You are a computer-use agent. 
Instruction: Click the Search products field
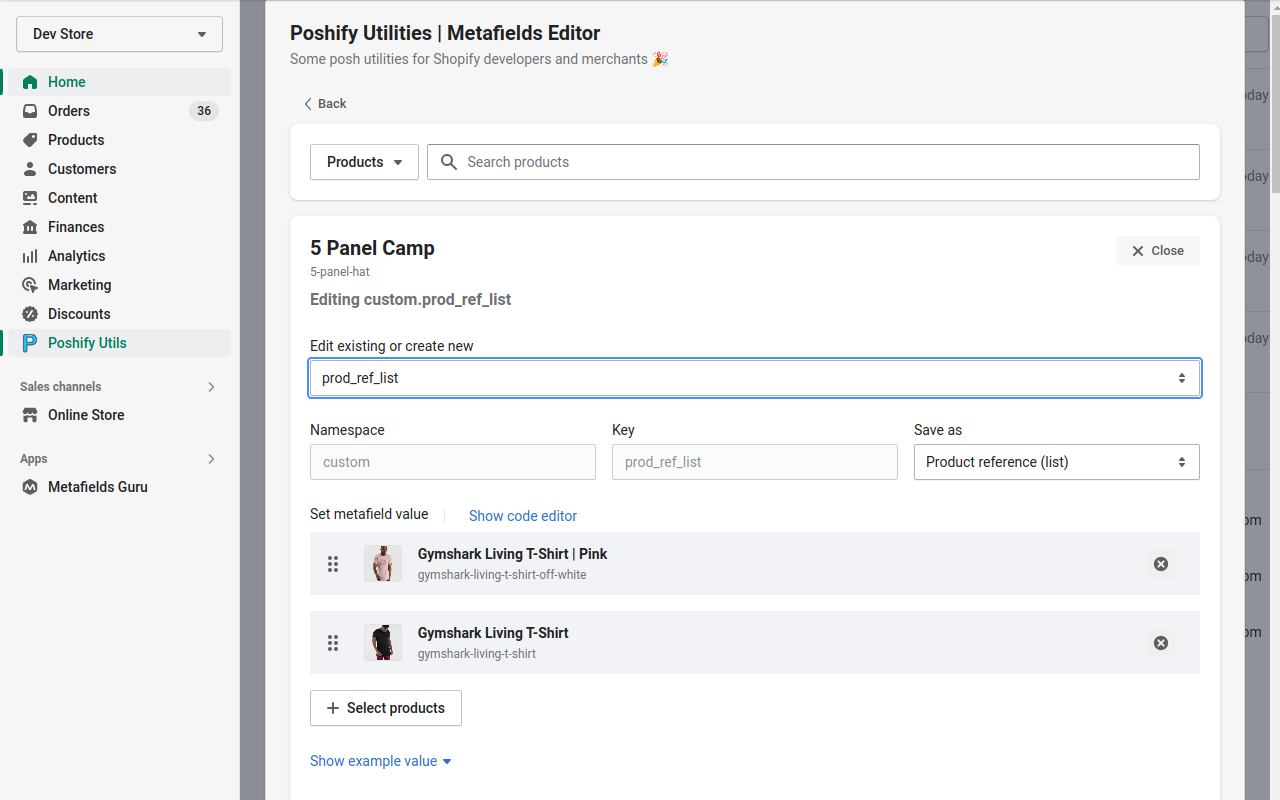813,161
